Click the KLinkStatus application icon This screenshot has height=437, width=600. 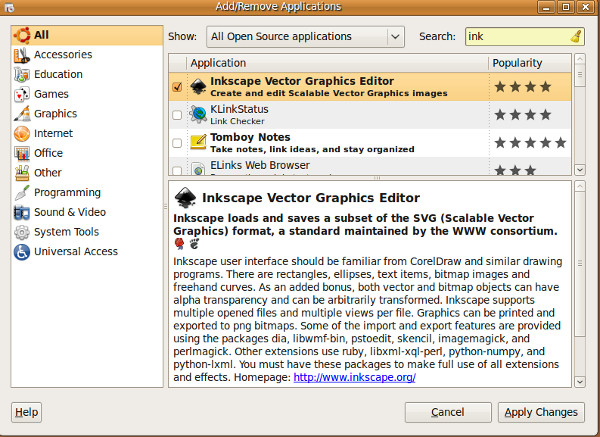point(198,114)
